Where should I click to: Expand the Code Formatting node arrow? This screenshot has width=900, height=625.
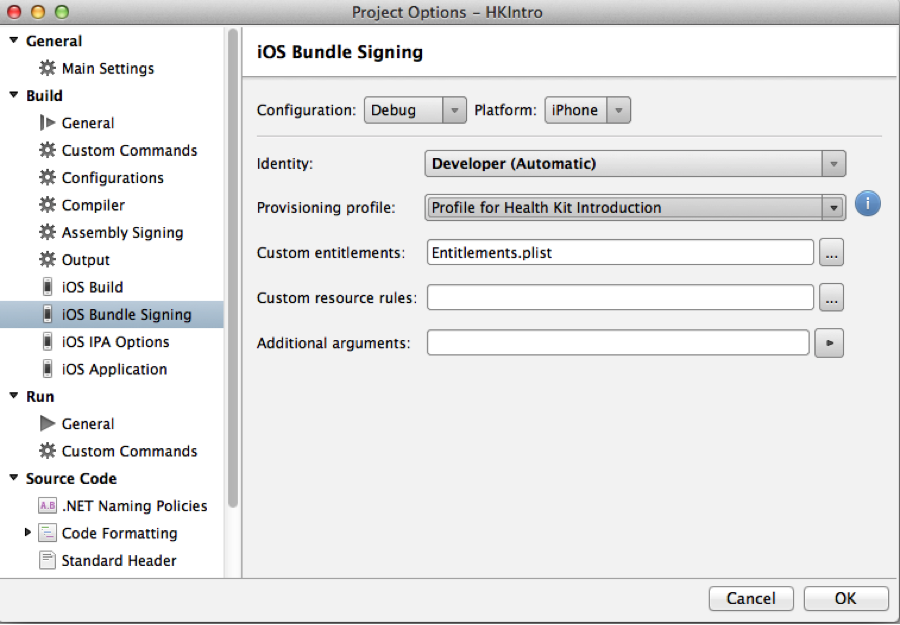tap(28, 533)
